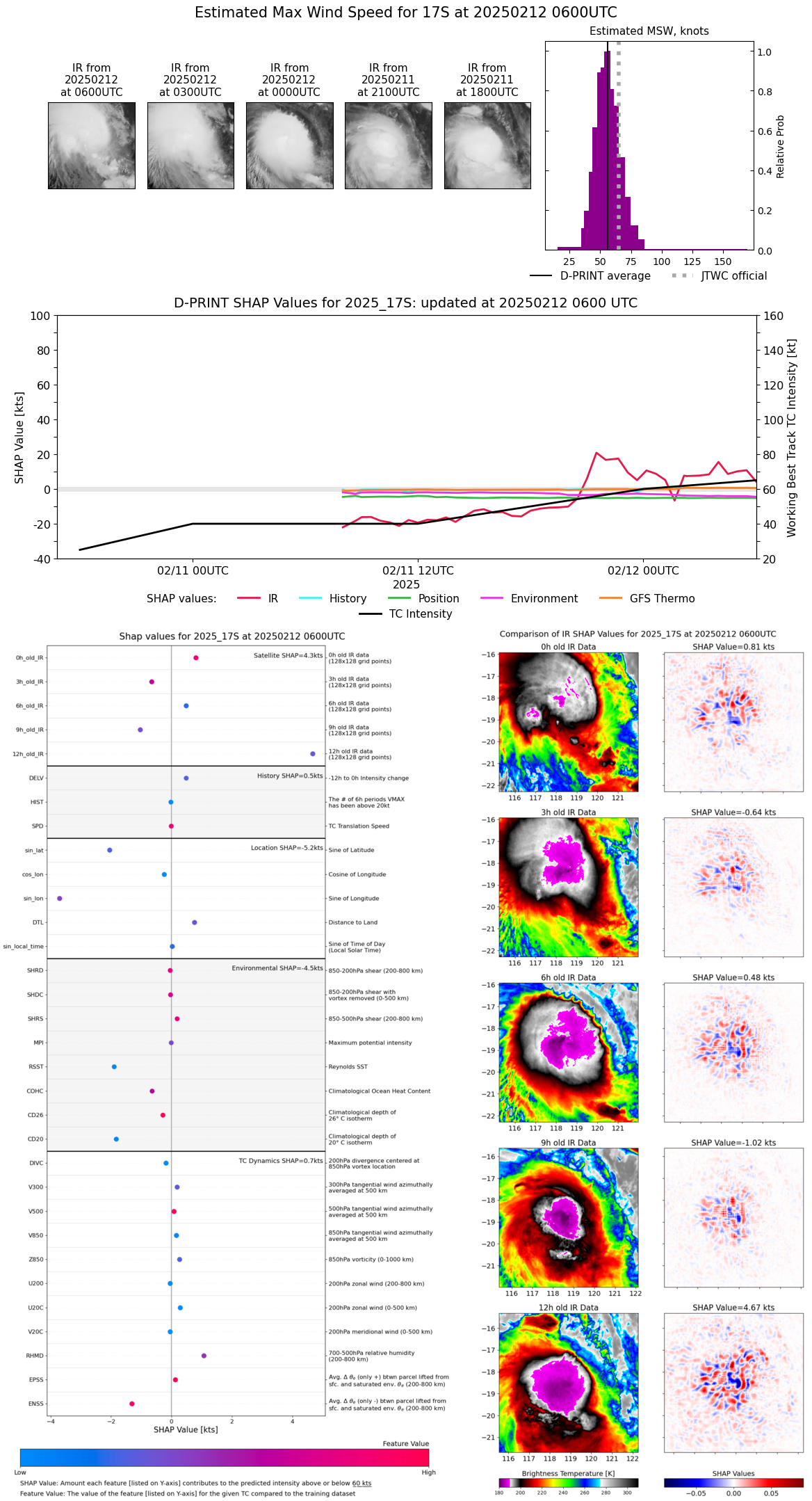This screenshot has width=812, height=1501.
Task: Click the 'History SHAP=0.5kts' annotation
Action: pyautogui.click(x=290, y=776)
